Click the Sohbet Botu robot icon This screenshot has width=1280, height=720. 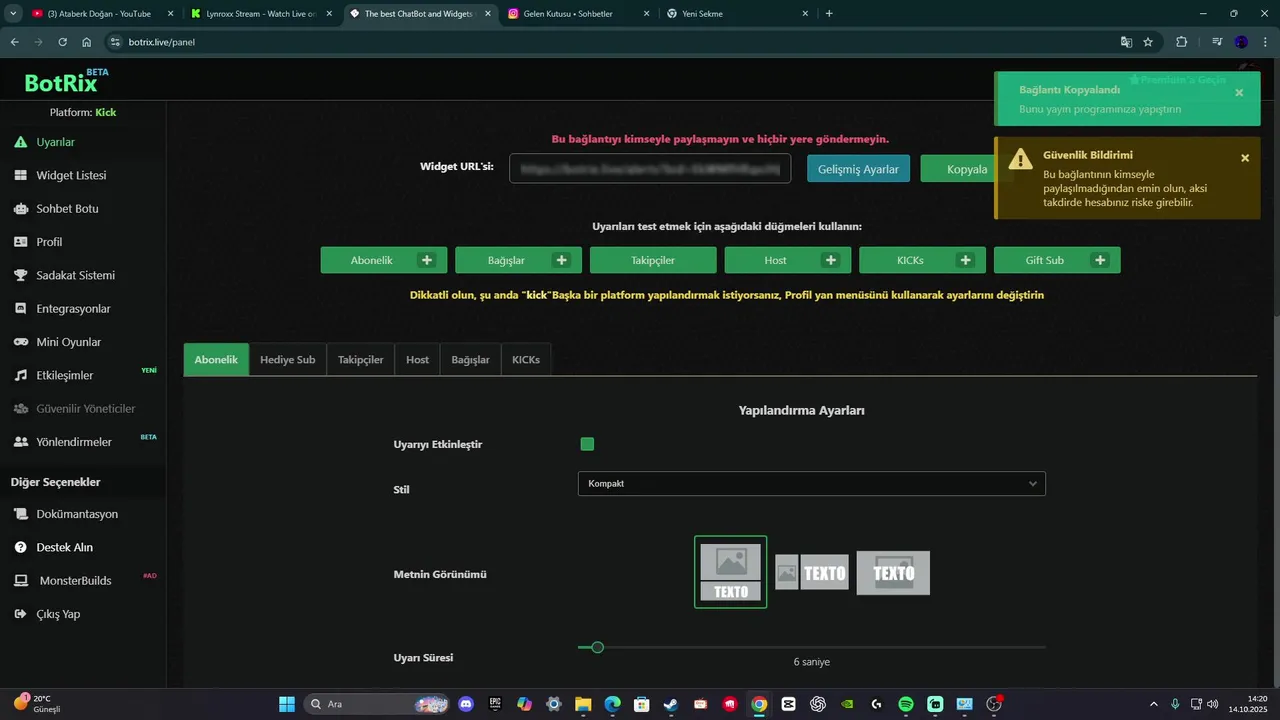[x=20, y=209]
